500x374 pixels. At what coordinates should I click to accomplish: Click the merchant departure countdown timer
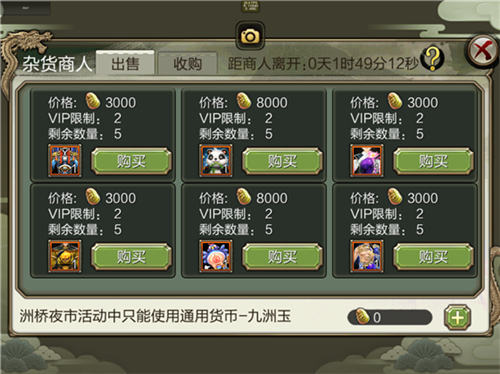[323, 63]
